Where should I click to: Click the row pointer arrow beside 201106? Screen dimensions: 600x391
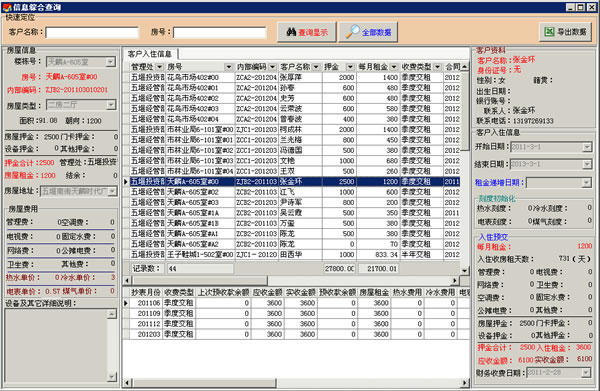point(126,303)
